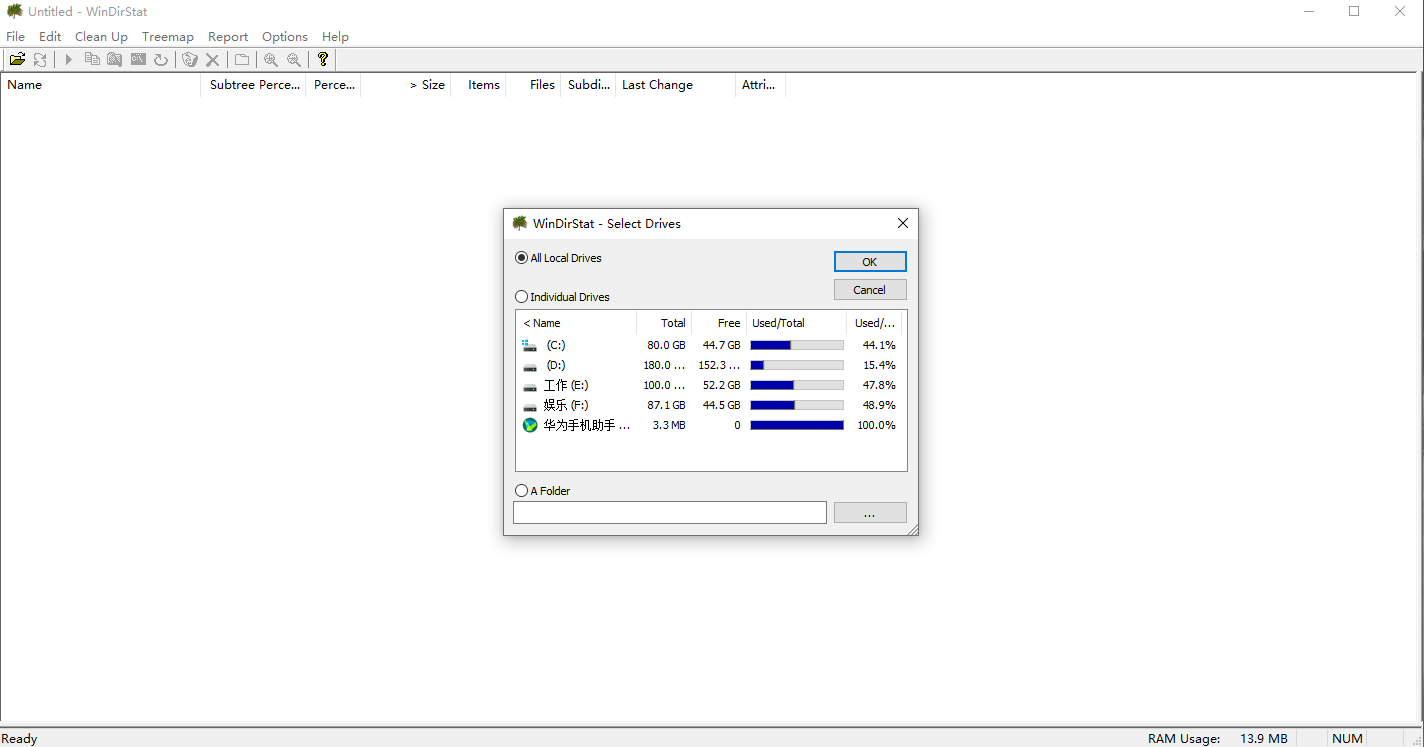Confirm drive selection with OK

click(870, 261)
